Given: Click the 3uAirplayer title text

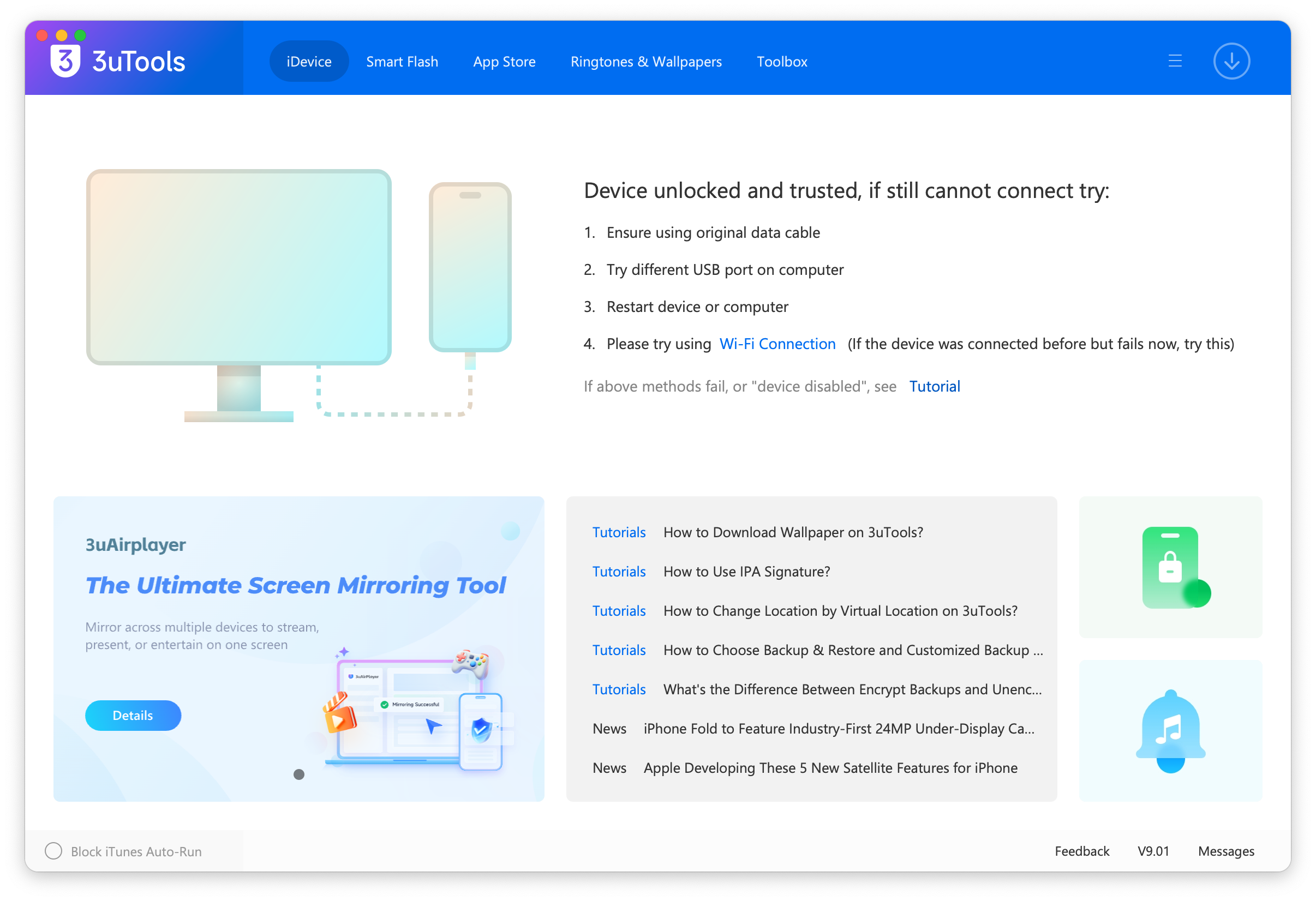Looking at the screenshot, I should (x=135, y=544).
